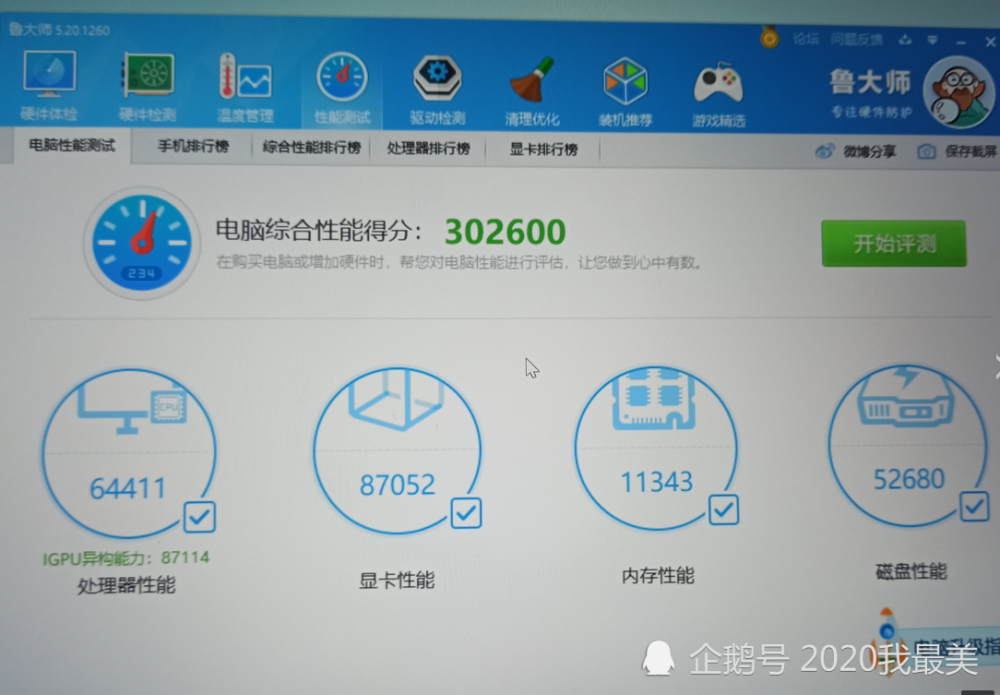
Task: Click the 鲁大师 mascot avatar
Action: click(x=959, y=92)
